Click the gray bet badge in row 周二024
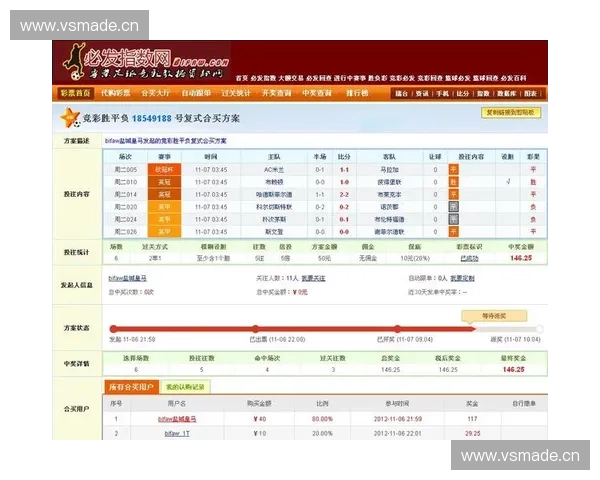Screen dimensions: 600x480 pyautogui.click(x=453, y=219)
